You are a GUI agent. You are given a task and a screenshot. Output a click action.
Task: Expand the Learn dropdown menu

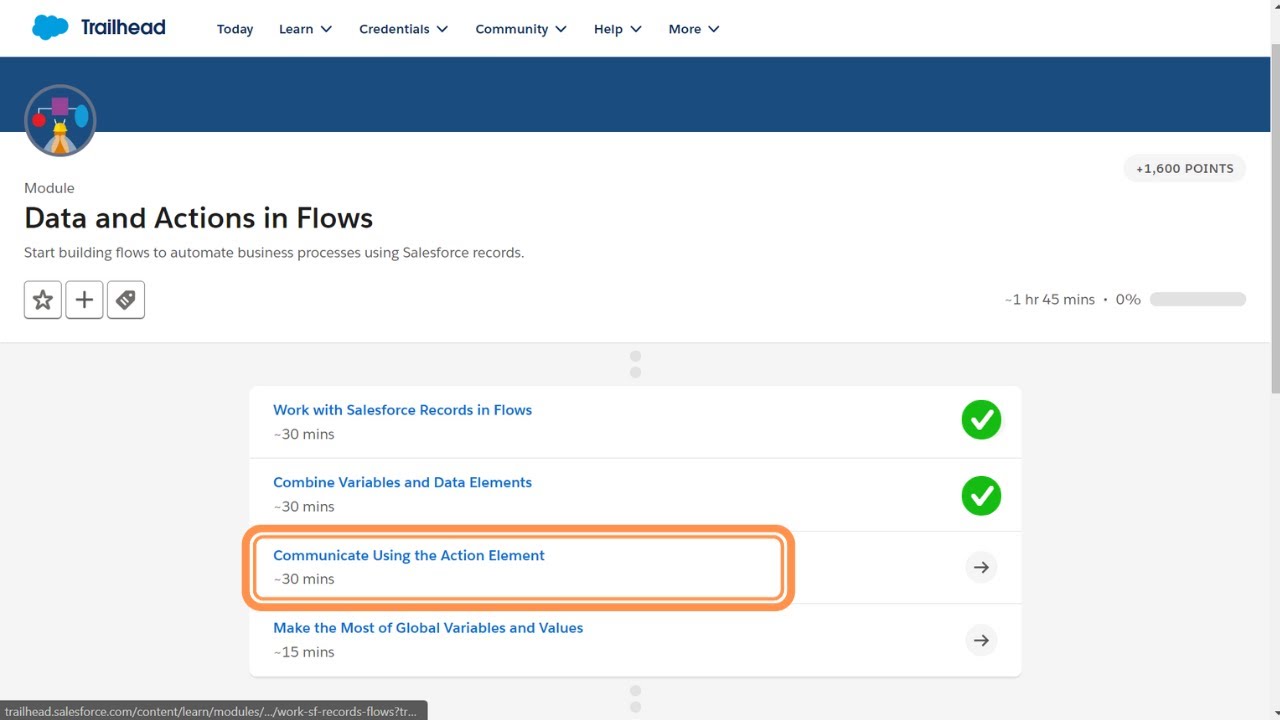point(305,29)
